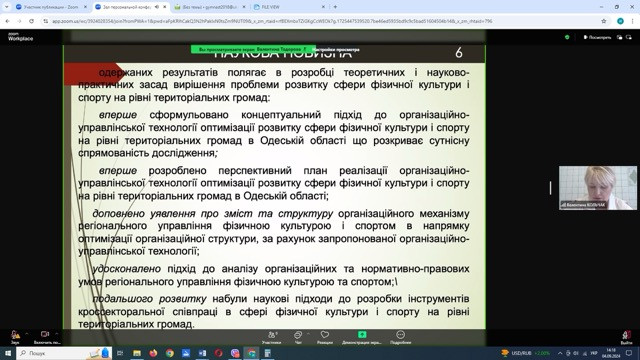Open Opera from the taskbar
This screenshot has height=360, width=640.
[219, 353]
